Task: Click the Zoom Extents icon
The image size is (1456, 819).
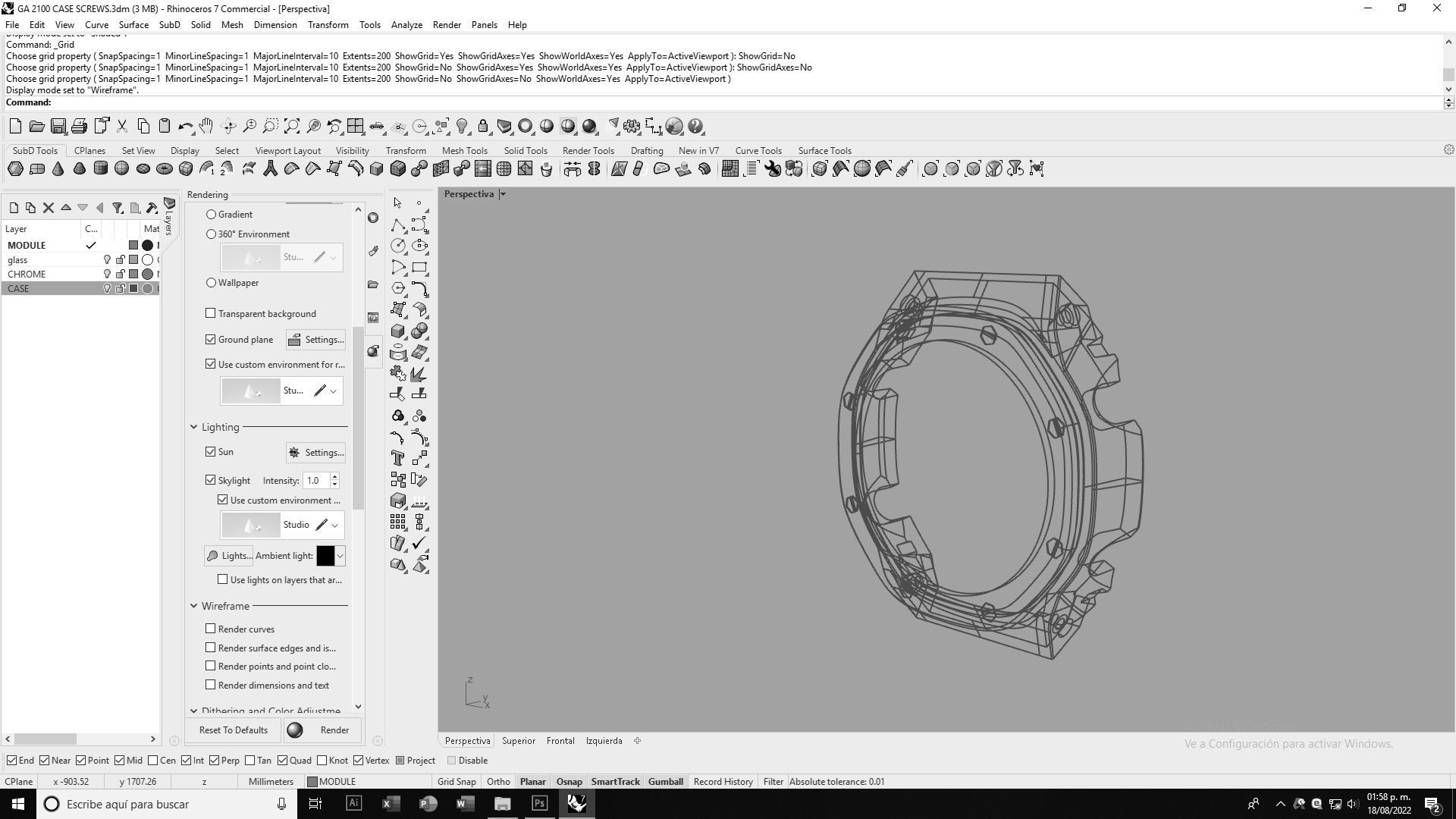Action: tap(292, 127)
